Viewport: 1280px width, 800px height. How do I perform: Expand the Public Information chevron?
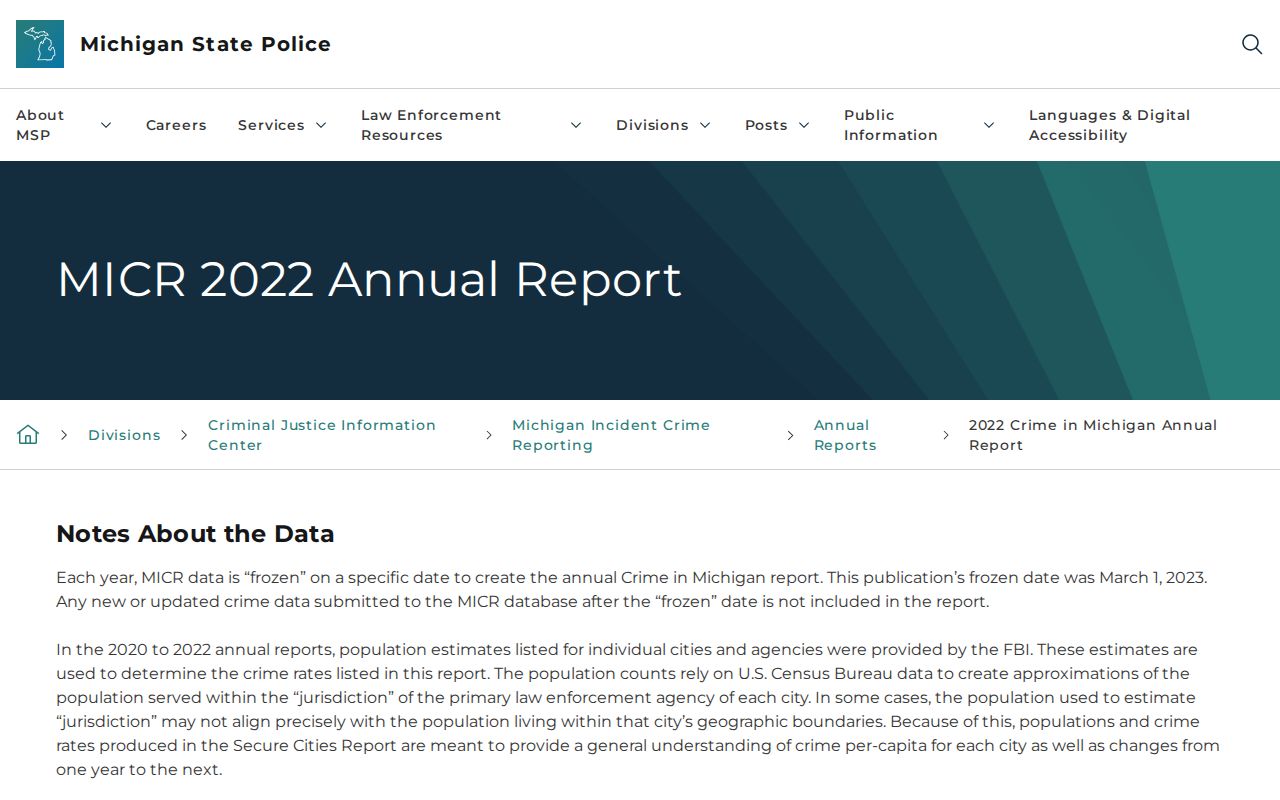point(989,125)
